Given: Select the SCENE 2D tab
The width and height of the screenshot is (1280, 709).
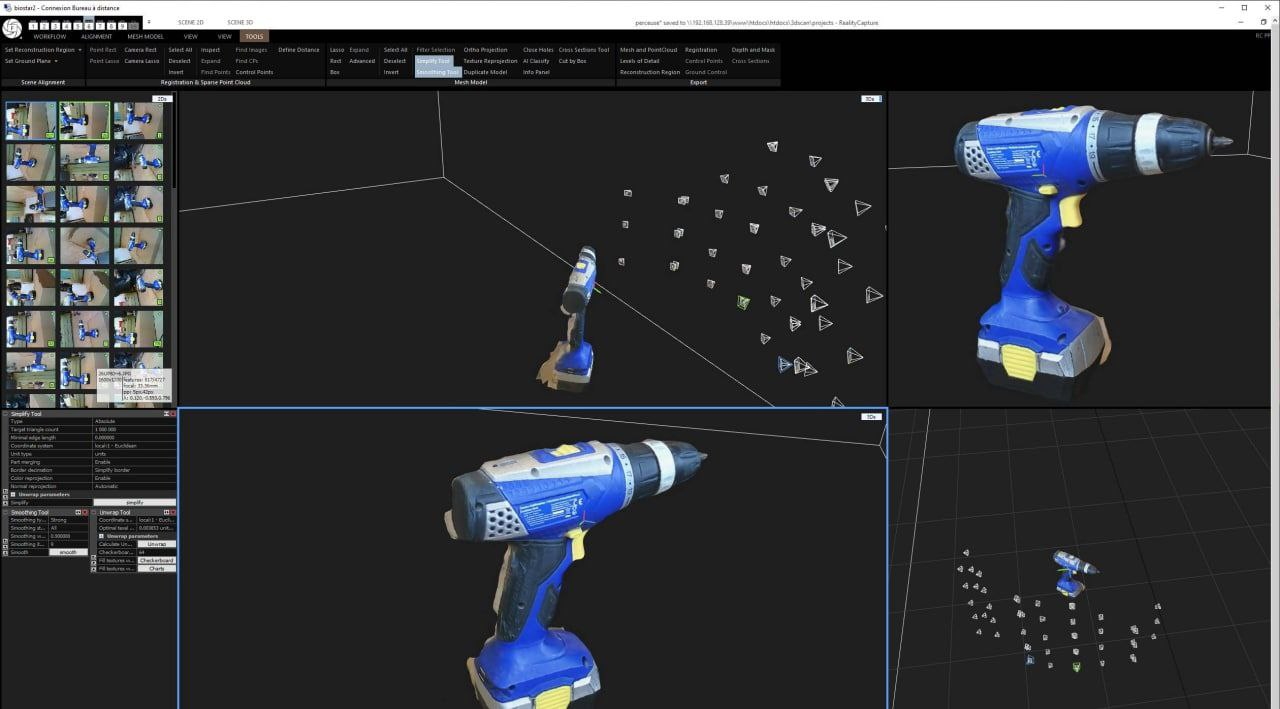Looking at the screenshot, I should tap(191, 22).
